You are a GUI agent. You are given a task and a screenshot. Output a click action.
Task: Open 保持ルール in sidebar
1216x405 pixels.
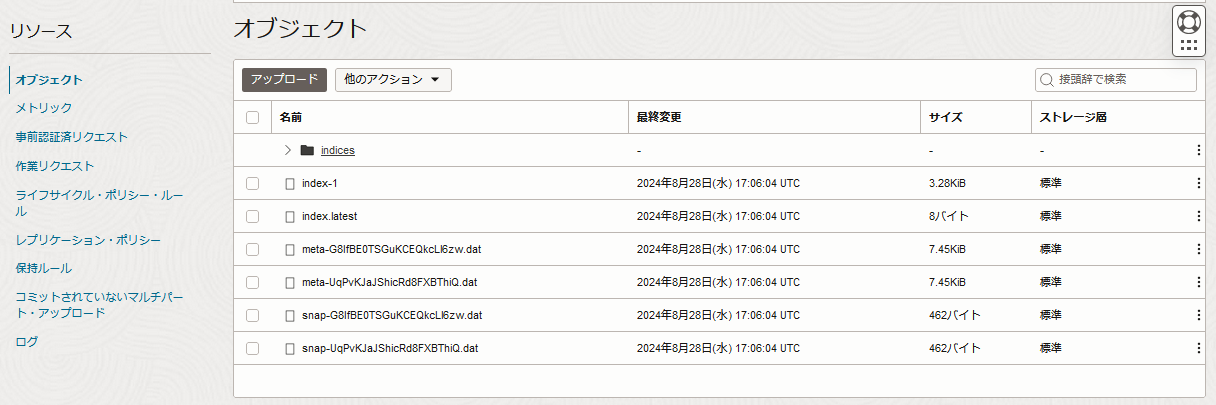pos(43,268)
